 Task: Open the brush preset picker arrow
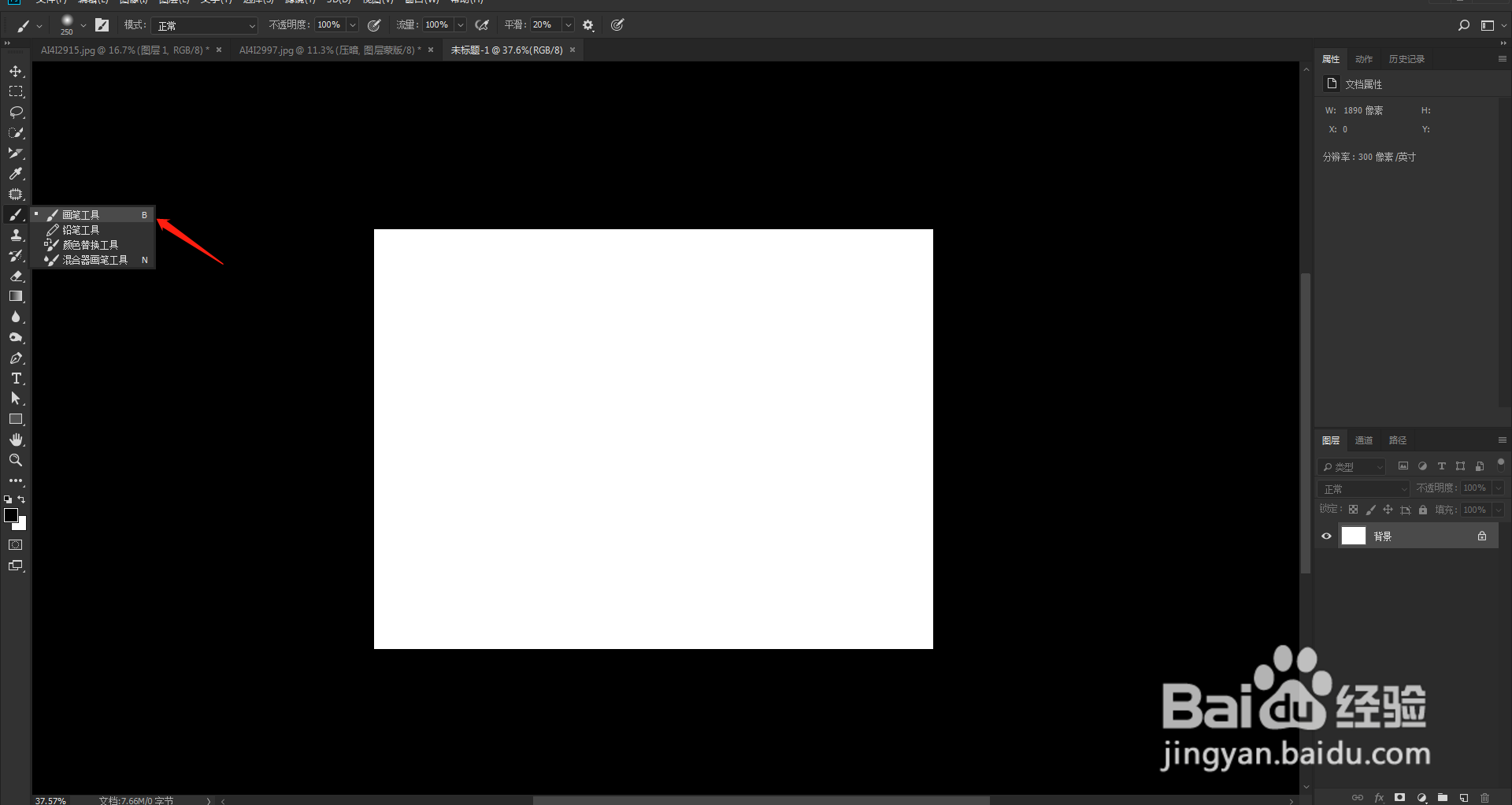point(83,25)
